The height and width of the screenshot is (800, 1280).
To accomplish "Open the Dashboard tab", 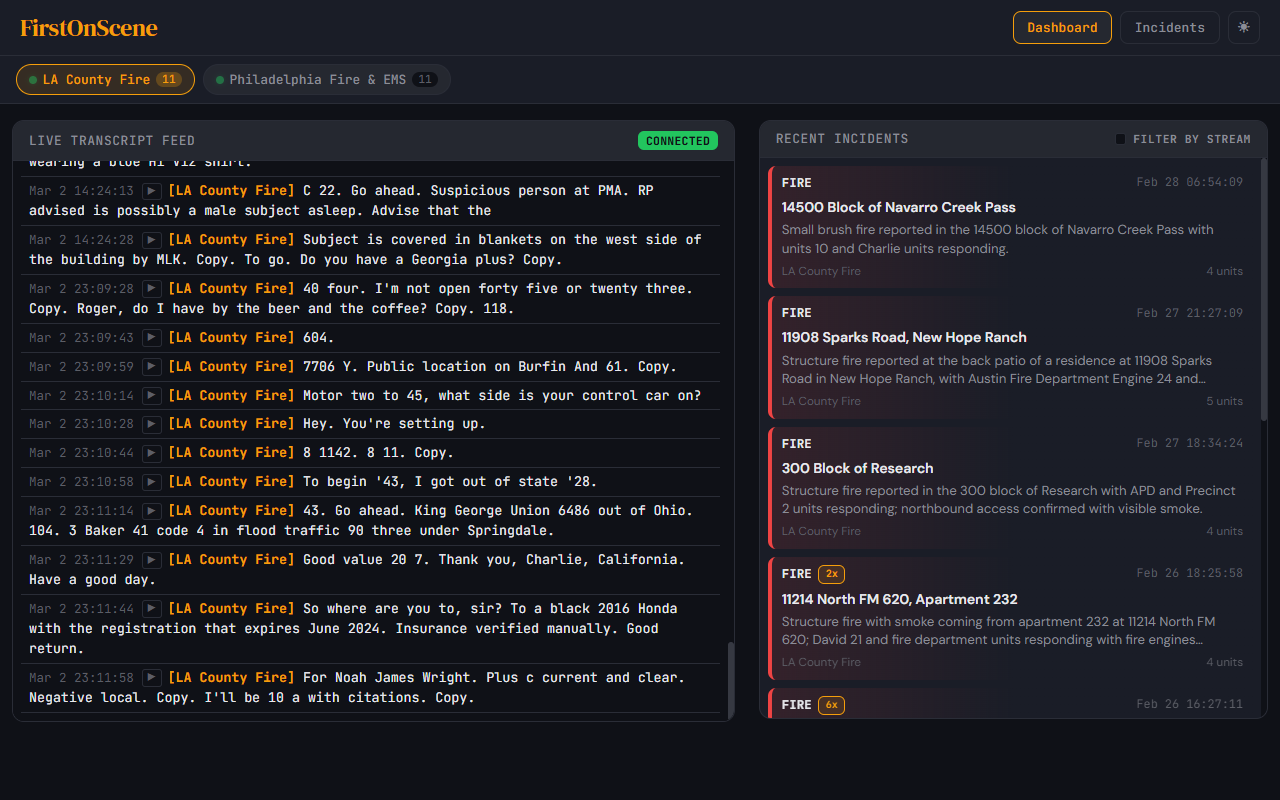I will click(x=1062, y=27).
